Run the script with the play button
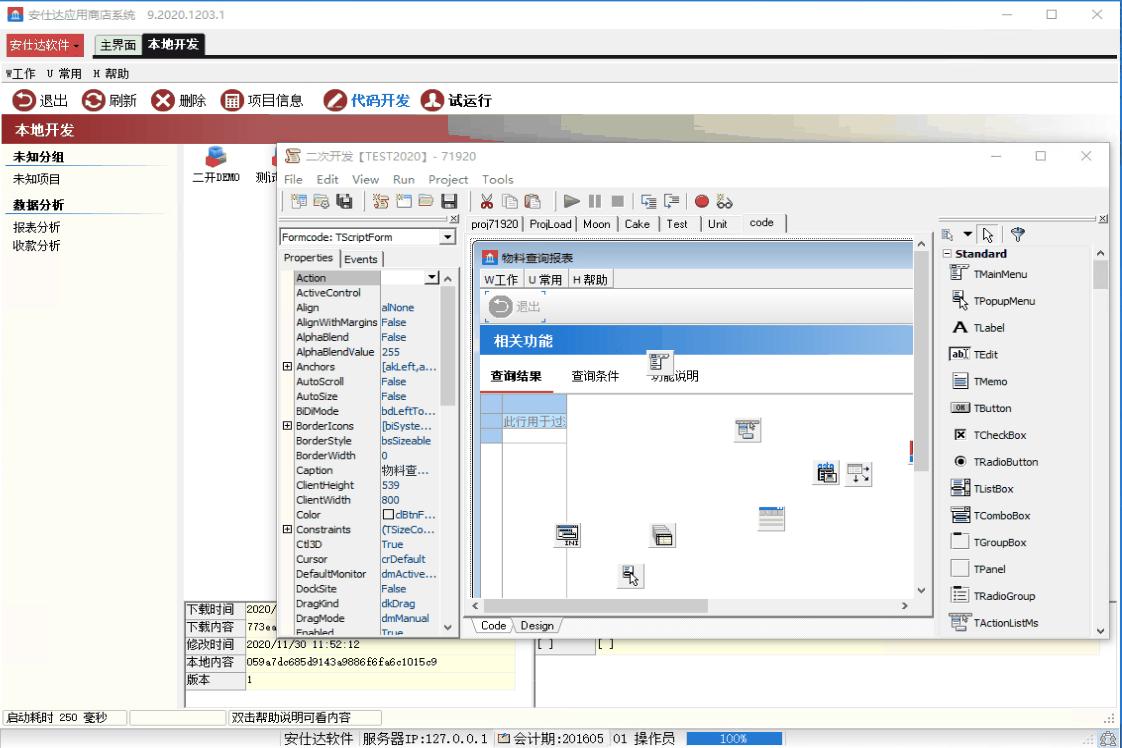The height and width of the screenshot is (748, 1122). pyautogui.click(x=572, y=201)
